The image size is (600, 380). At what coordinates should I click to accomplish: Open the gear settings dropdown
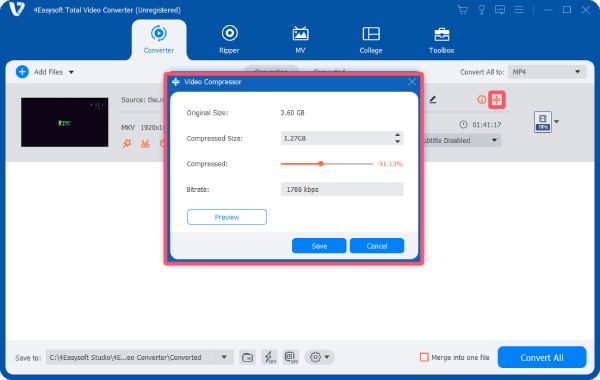320,357
